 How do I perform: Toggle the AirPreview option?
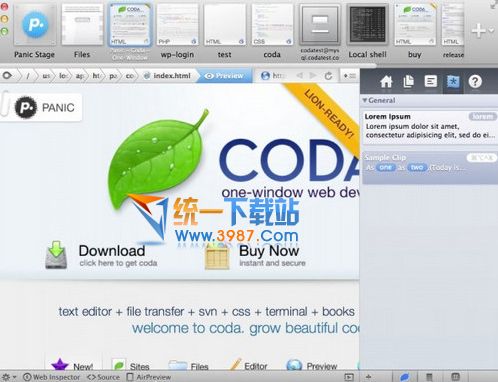[x=149, y=377]
